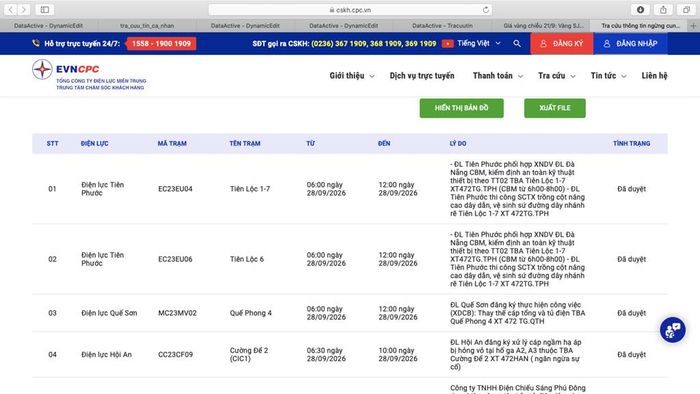Click station name Tiên Lộc 6
Image resolution: width=700 pixels, height=394 pixels.
click(247, 259)
